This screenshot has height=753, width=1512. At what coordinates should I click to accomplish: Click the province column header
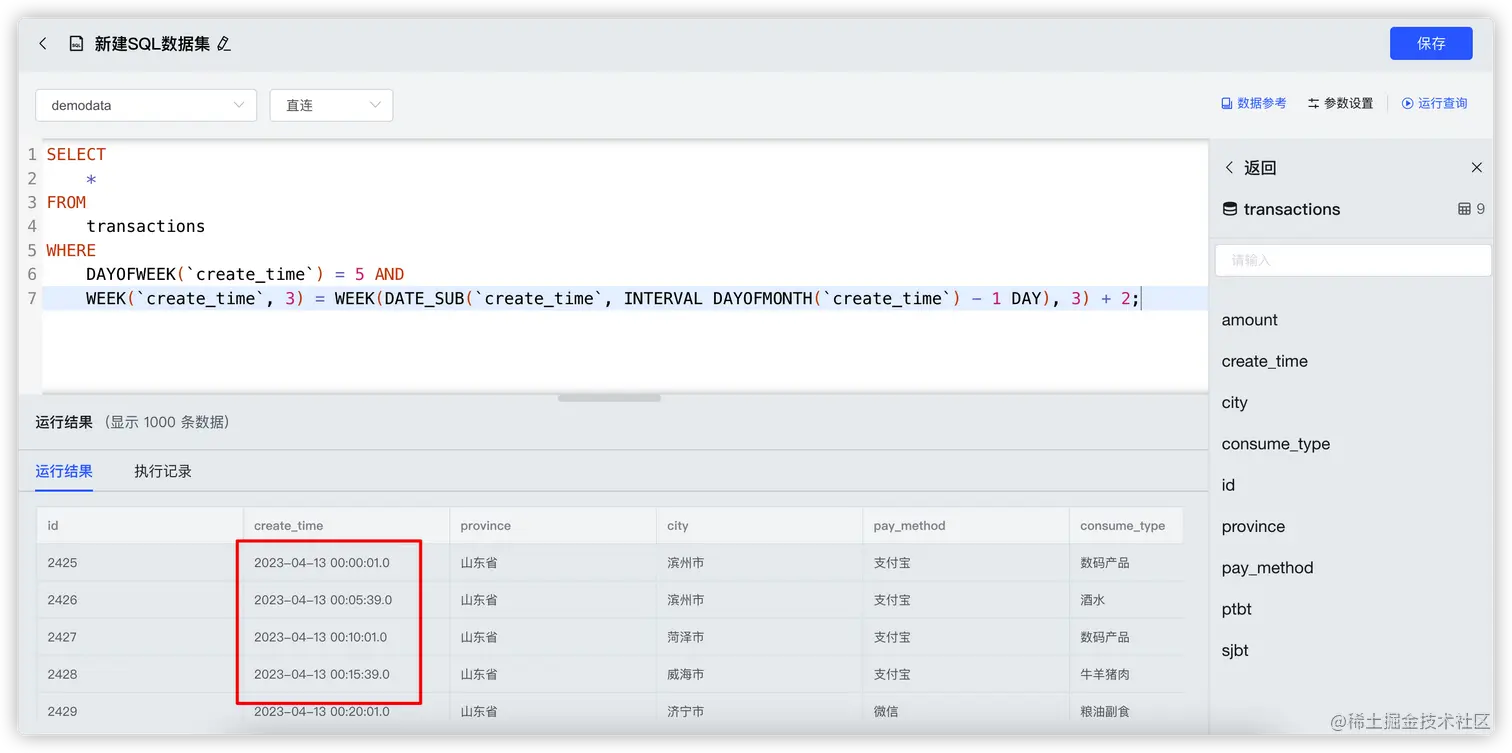552,525
